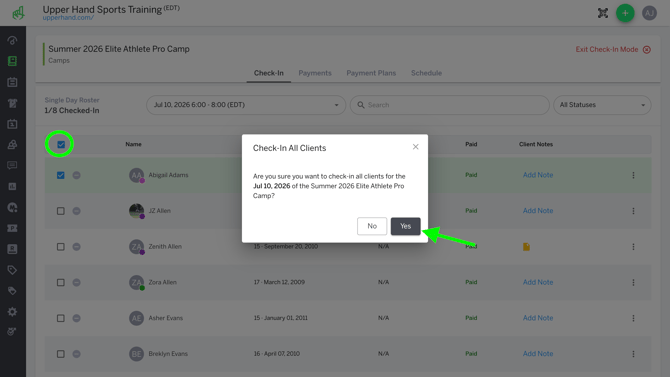Switch to the Payment Plans tab
The height and width of the screenshot is (377, 670).
pyautogui.click(x=371, y=73)
